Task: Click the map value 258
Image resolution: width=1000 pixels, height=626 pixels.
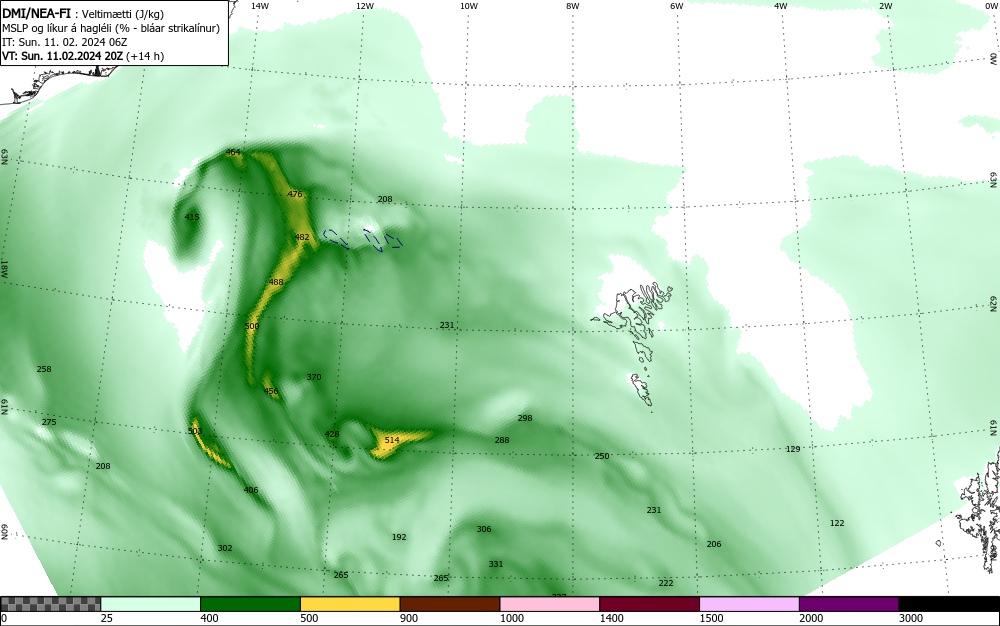Action: coord(44,369)
